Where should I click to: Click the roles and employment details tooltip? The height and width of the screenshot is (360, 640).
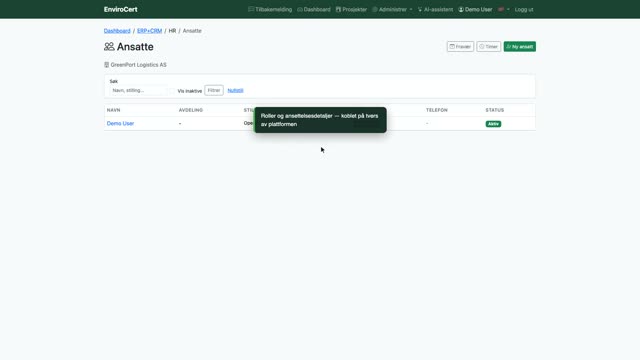tap(320, 120)
